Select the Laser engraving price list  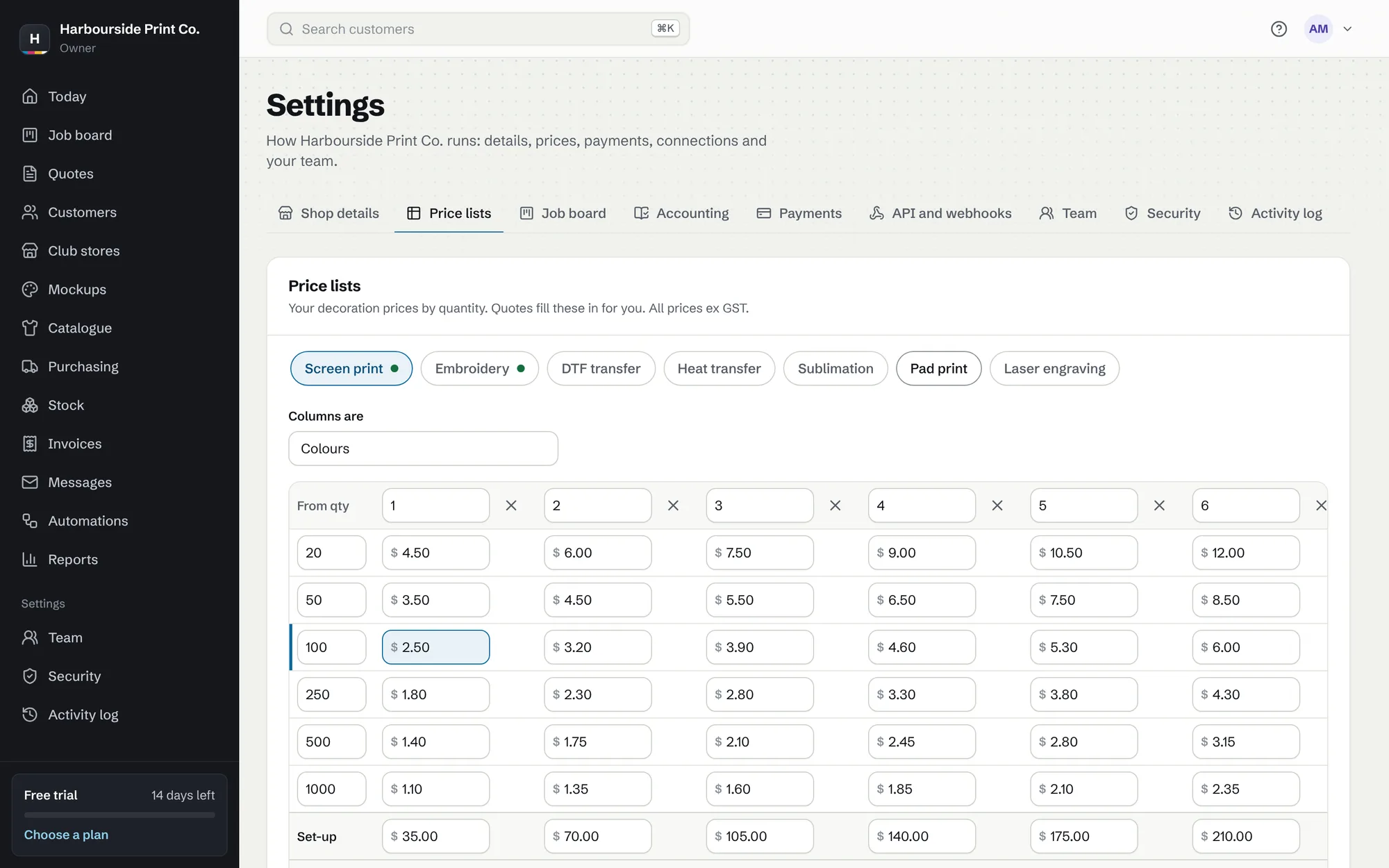[x=1054, y=369]
